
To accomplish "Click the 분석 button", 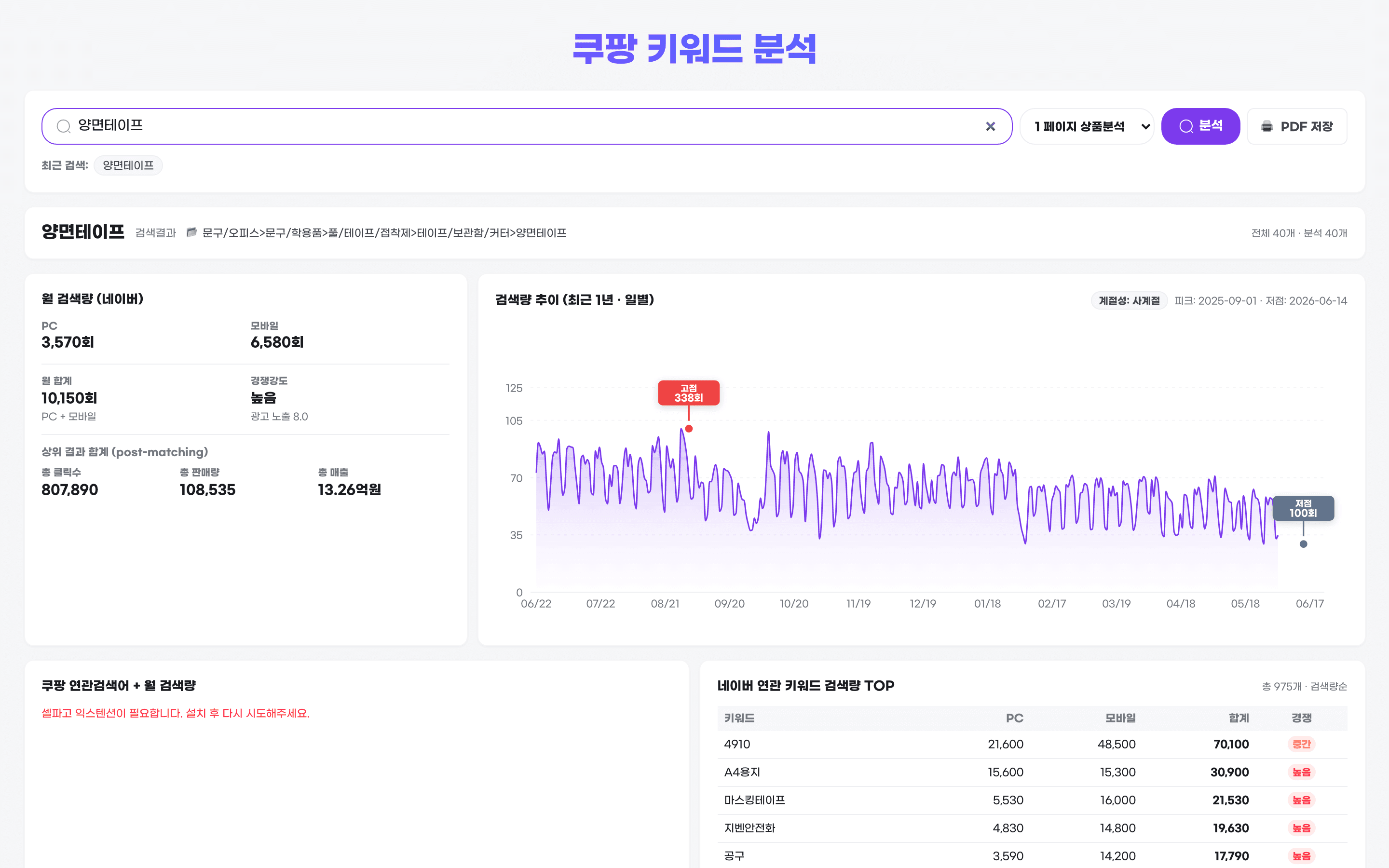I will (1200, 126).
